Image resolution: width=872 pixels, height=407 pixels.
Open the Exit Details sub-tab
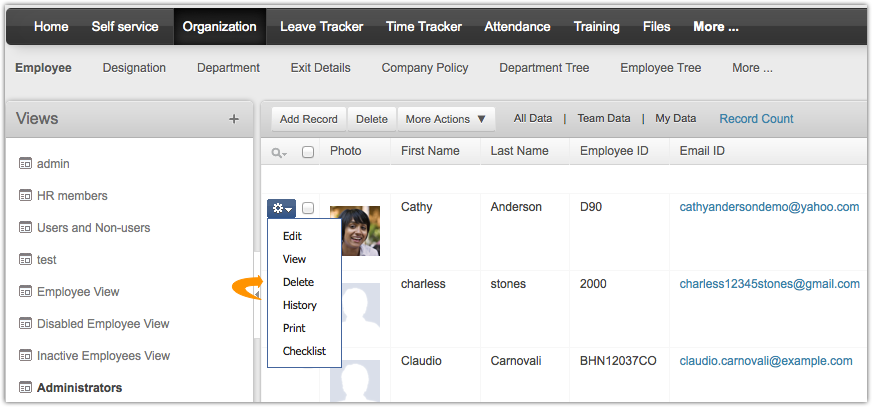tap(320, 68)
